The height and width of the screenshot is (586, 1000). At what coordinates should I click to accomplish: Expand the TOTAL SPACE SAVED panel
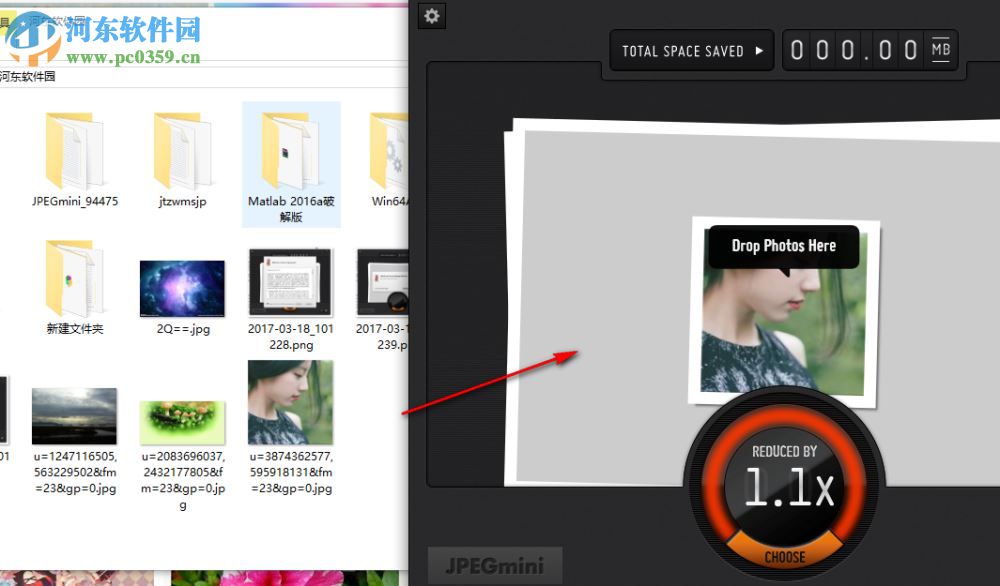[690, 50]
